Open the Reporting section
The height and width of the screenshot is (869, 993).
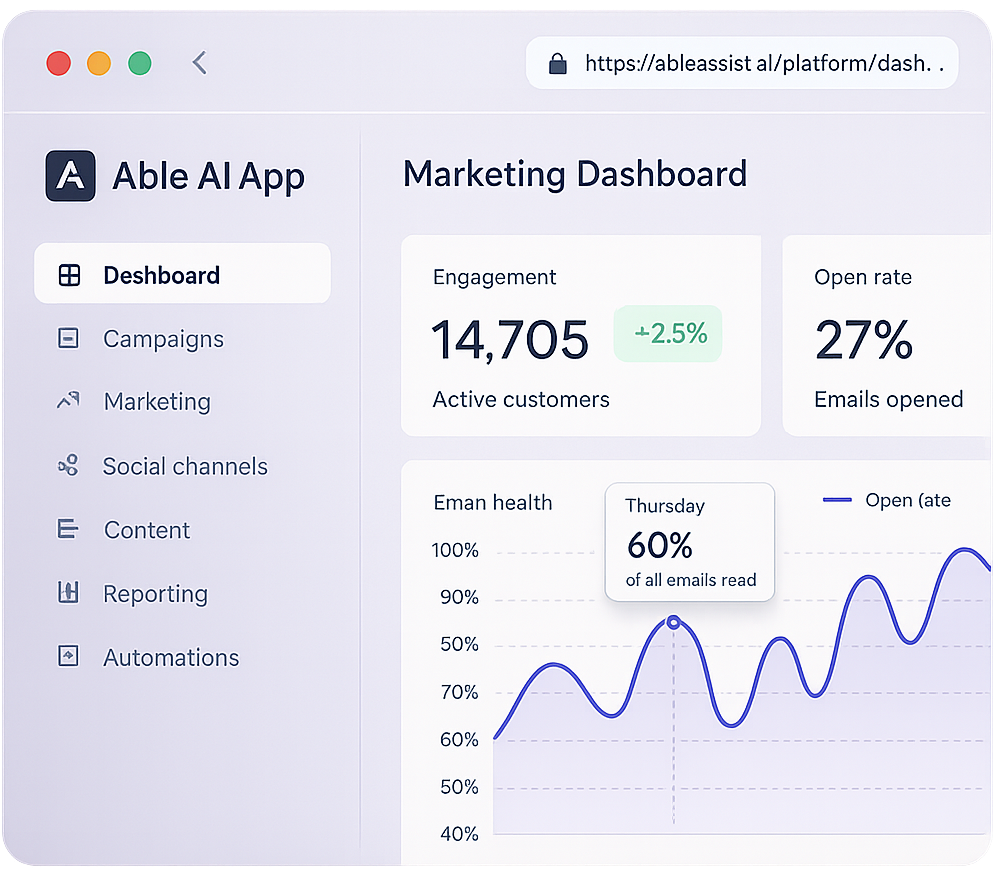pyautogui.click(x=155, y=594)
